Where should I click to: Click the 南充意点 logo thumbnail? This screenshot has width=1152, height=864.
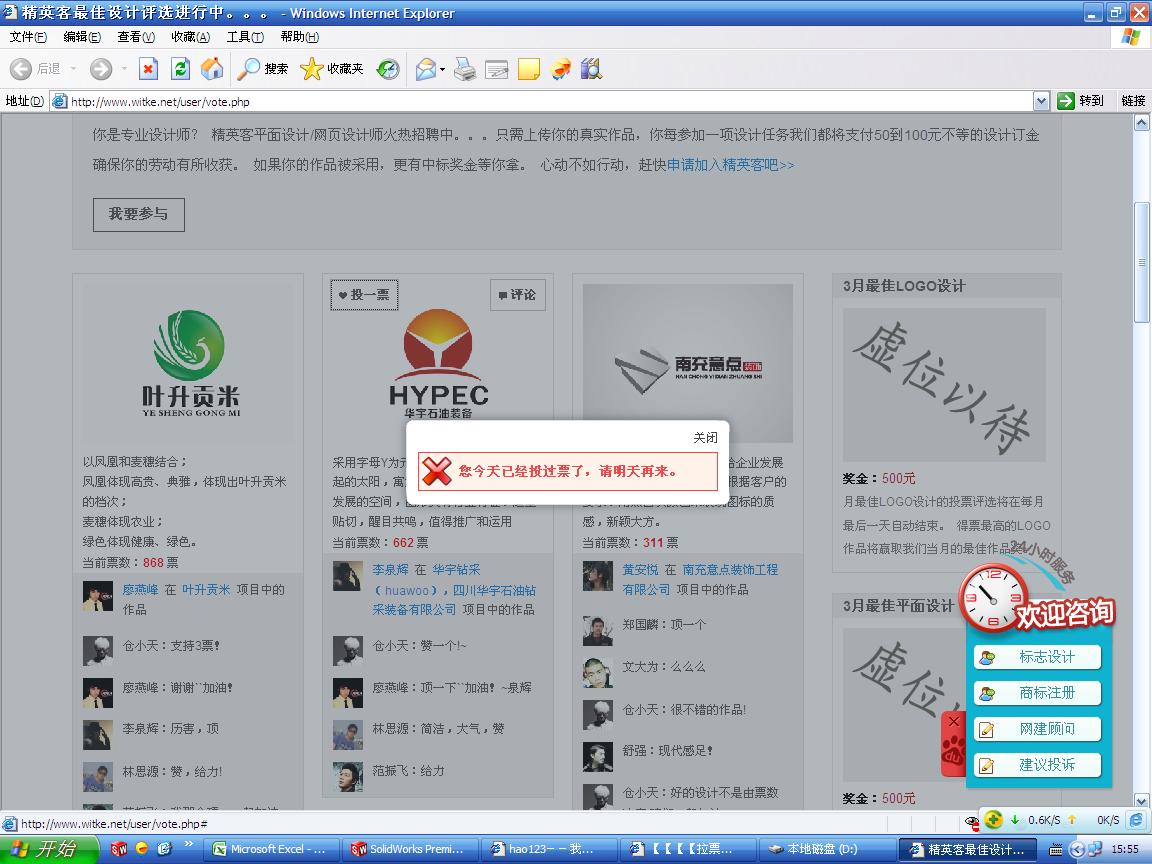688,363
